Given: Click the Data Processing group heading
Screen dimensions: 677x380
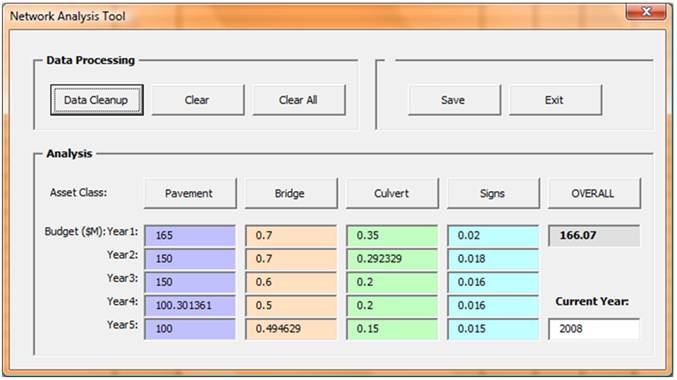Looking at the screenshot, I should [91, 60].
